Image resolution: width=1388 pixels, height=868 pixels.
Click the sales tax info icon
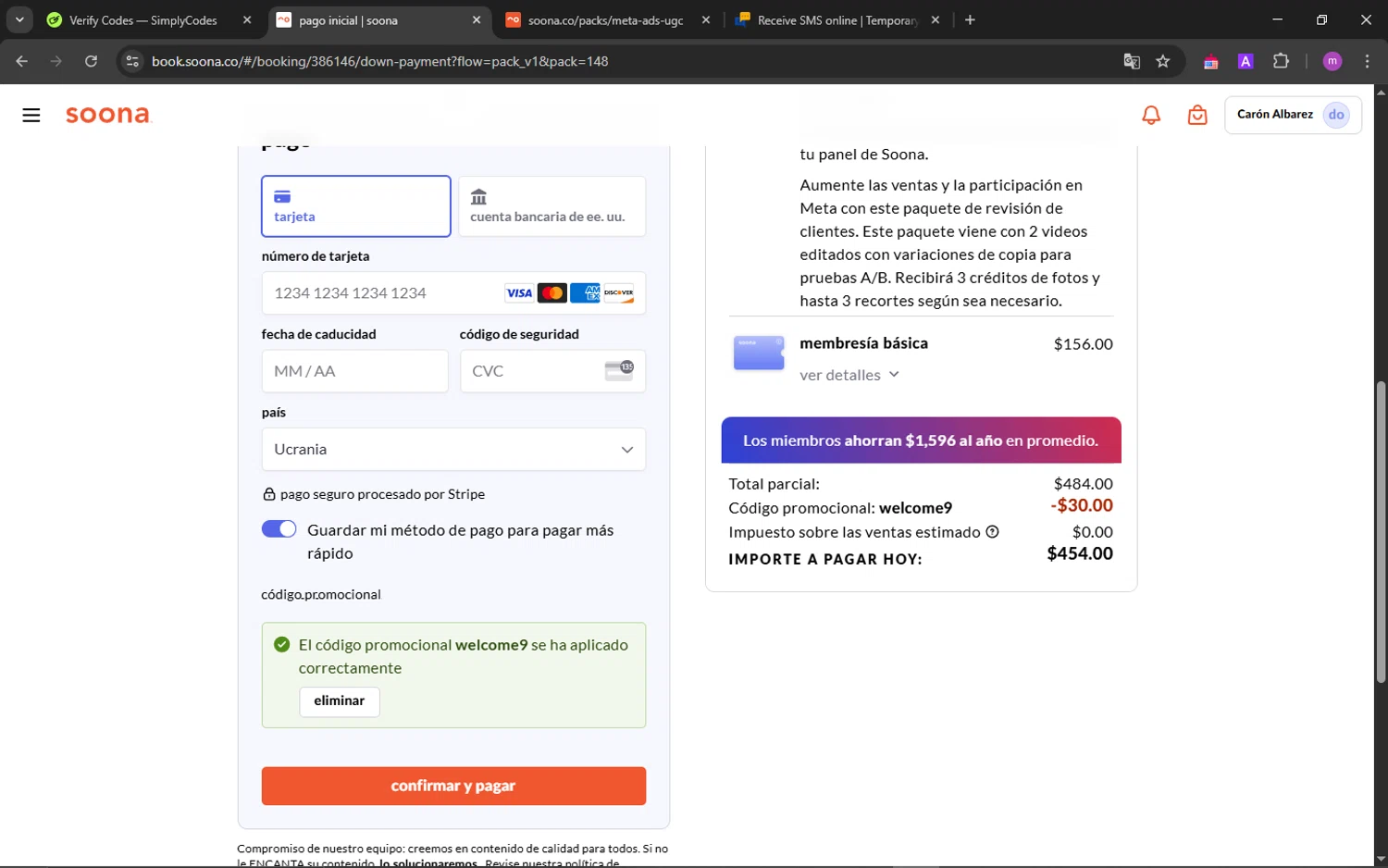(x=992, y=532)
